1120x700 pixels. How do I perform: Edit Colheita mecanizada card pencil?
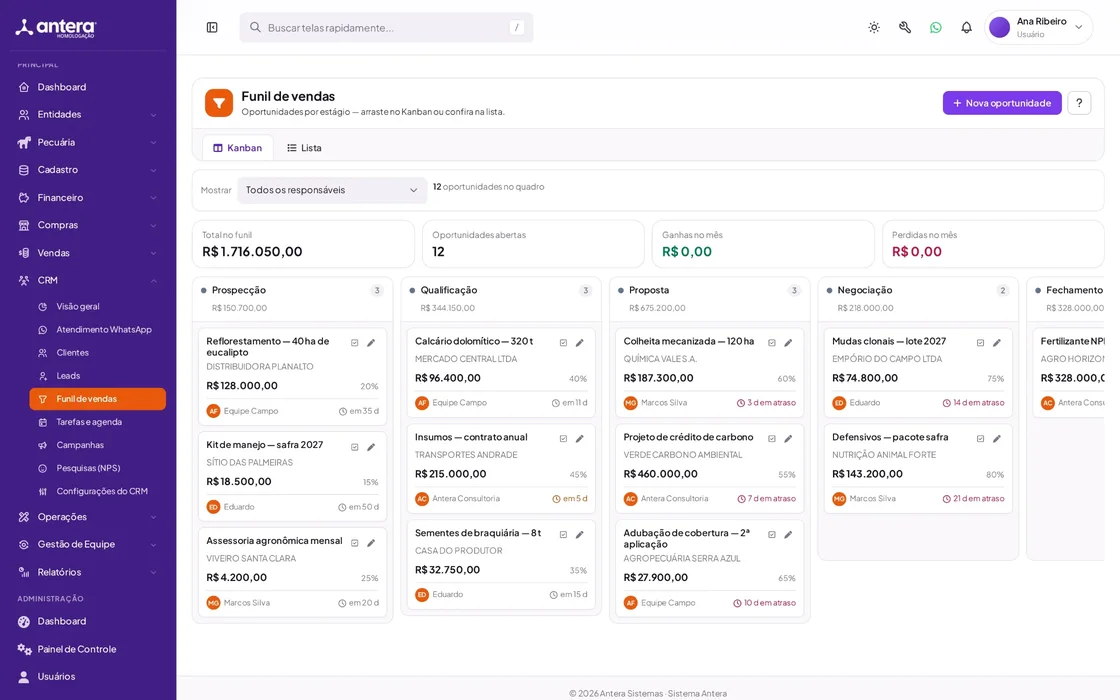tap(789, 343)
